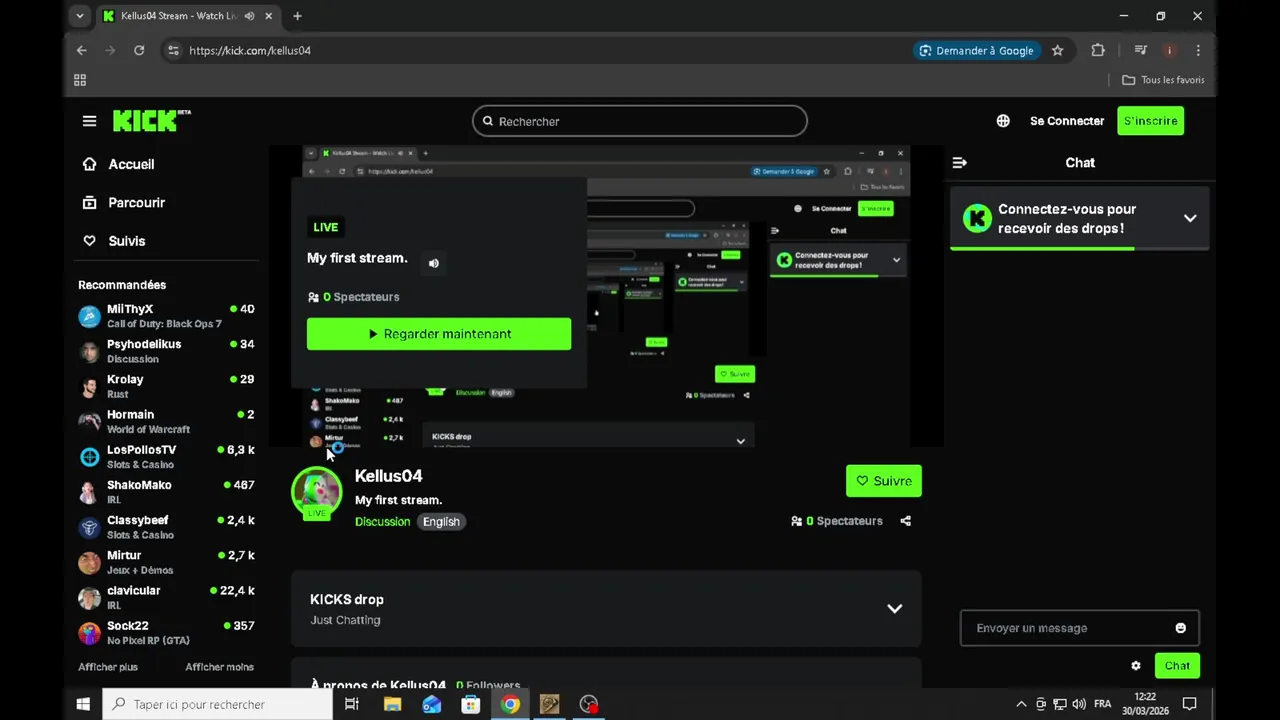The image size is (1280, 720).
Task: Open the emoji picker in chat box
Action: [1181, 628]
